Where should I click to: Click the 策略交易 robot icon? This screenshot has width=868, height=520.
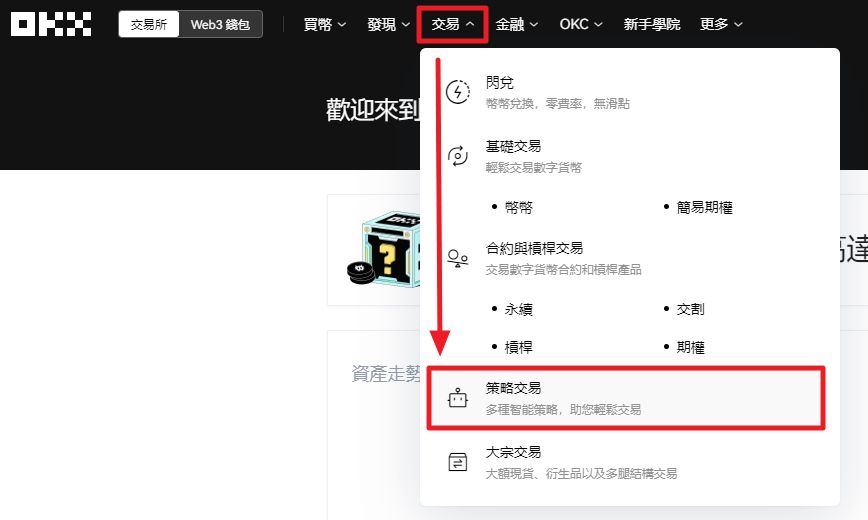457,398
